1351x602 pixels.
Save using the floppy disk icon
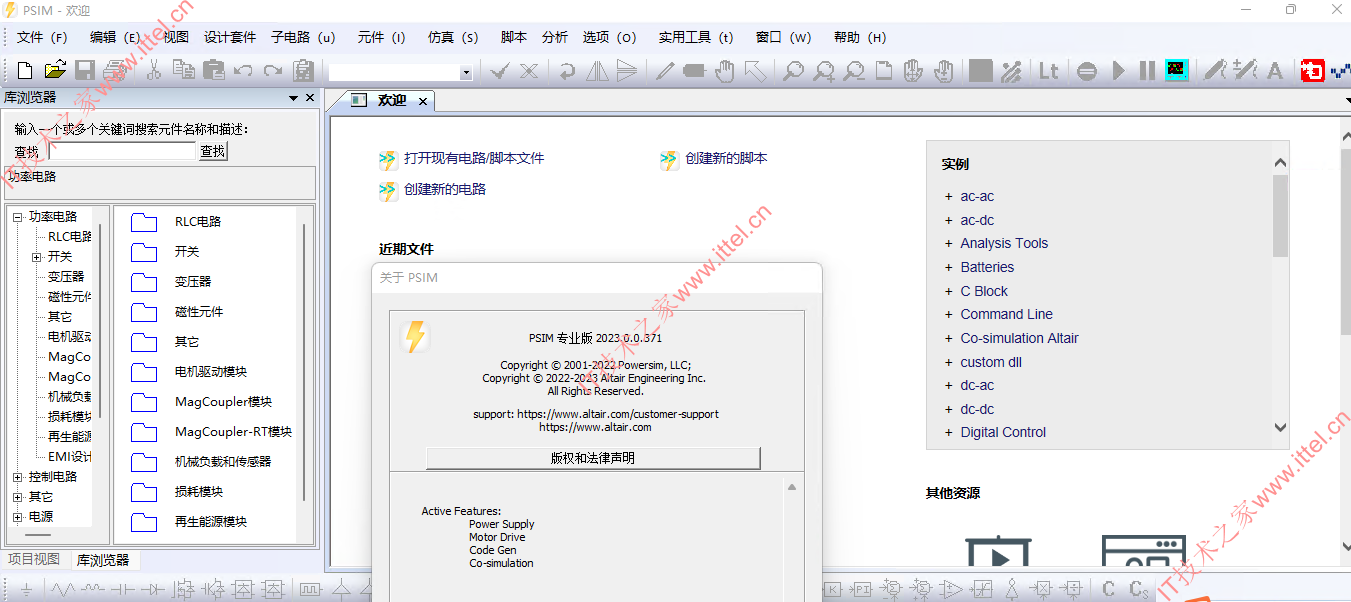pyautogui.click(x=85, y=70)
